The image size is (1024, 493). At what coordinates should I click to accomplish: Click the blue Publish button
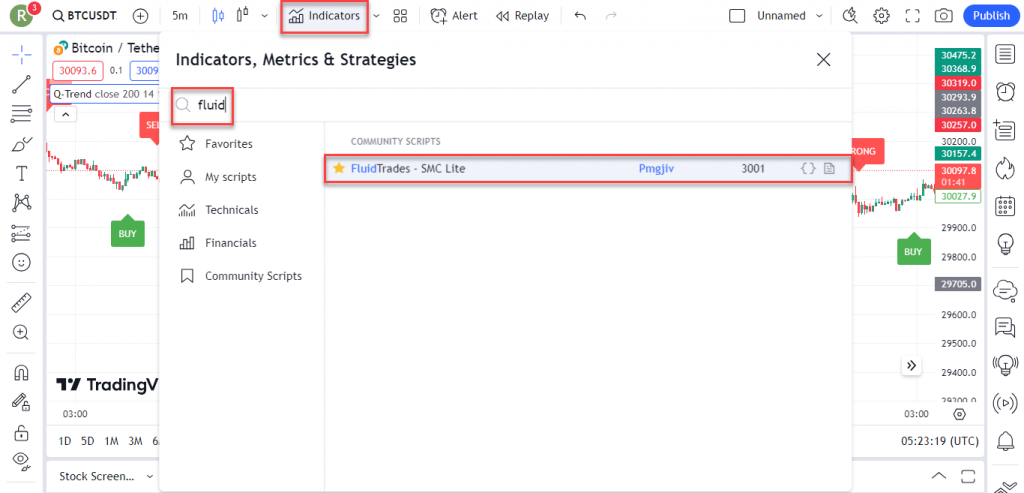pos(991,16)
